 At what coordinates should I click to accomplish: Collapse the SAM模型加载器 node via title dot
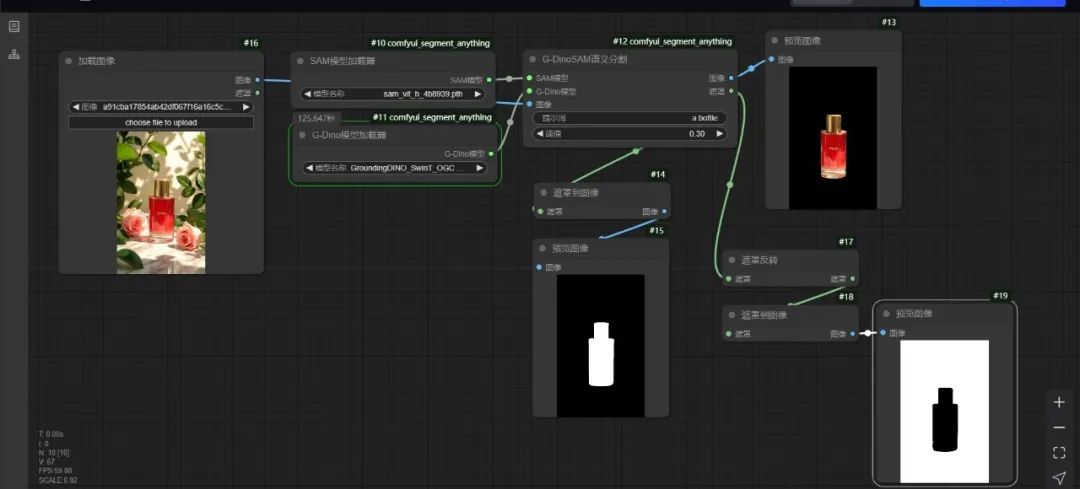(x=300, y=61)
